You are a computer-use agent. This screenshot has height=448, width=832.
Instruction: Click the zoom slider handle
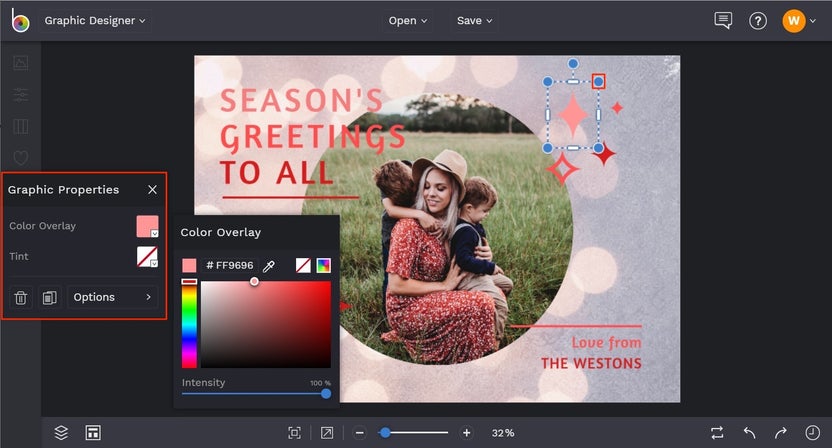pos(385,433)
